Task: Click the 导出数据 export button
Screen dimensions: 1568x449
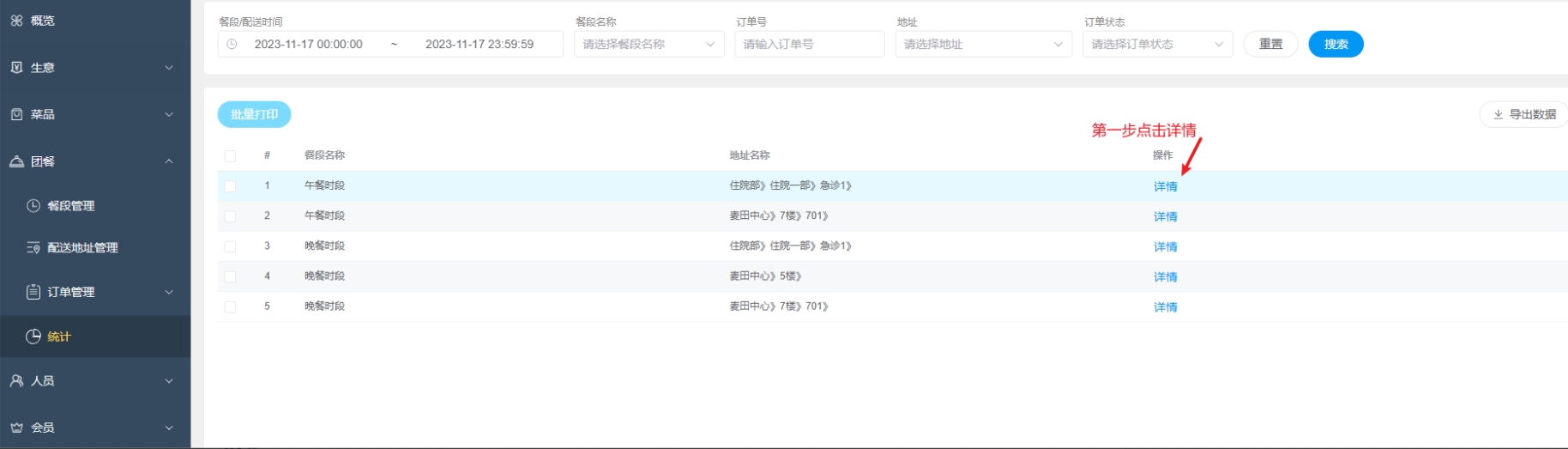Action: click(x=1524, y=114)
